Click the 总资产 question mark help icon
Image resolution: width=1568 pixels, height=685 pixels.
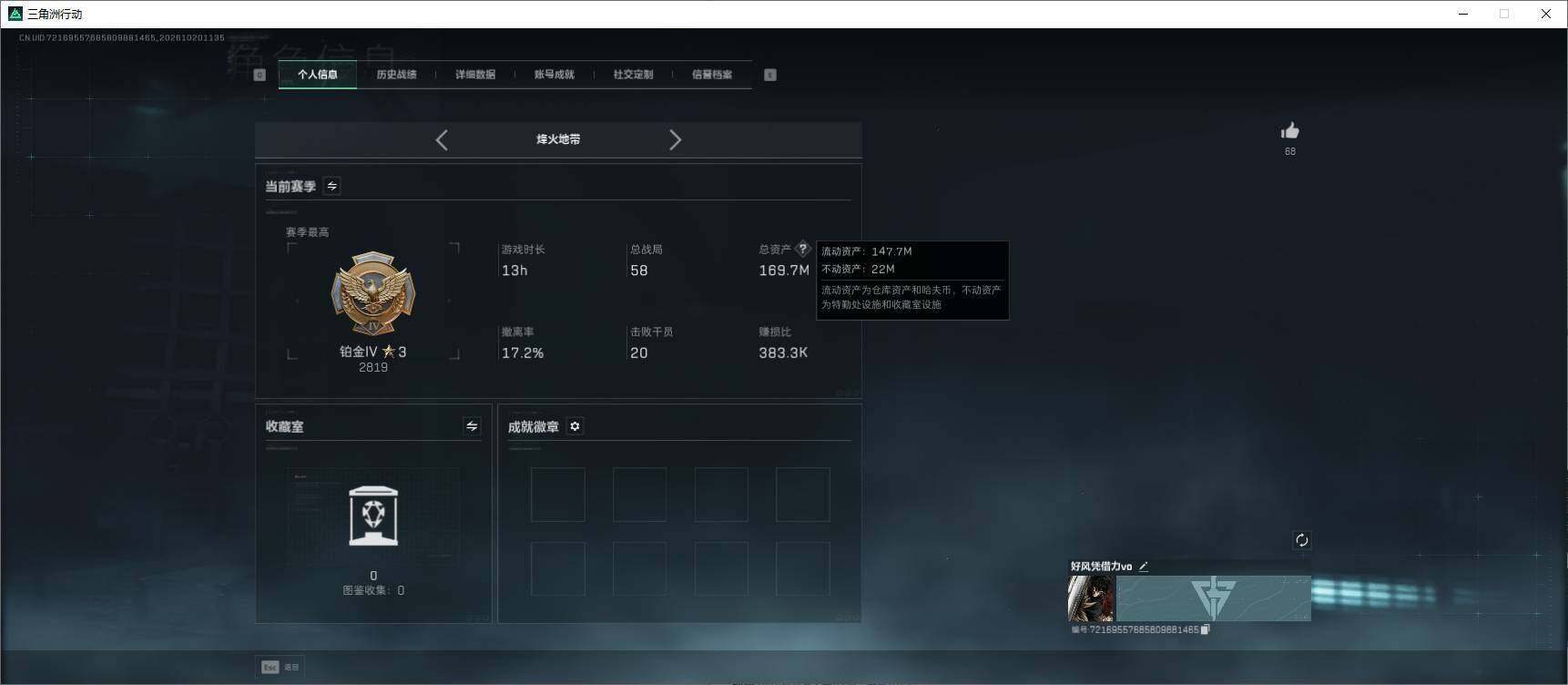coord(802,249)
